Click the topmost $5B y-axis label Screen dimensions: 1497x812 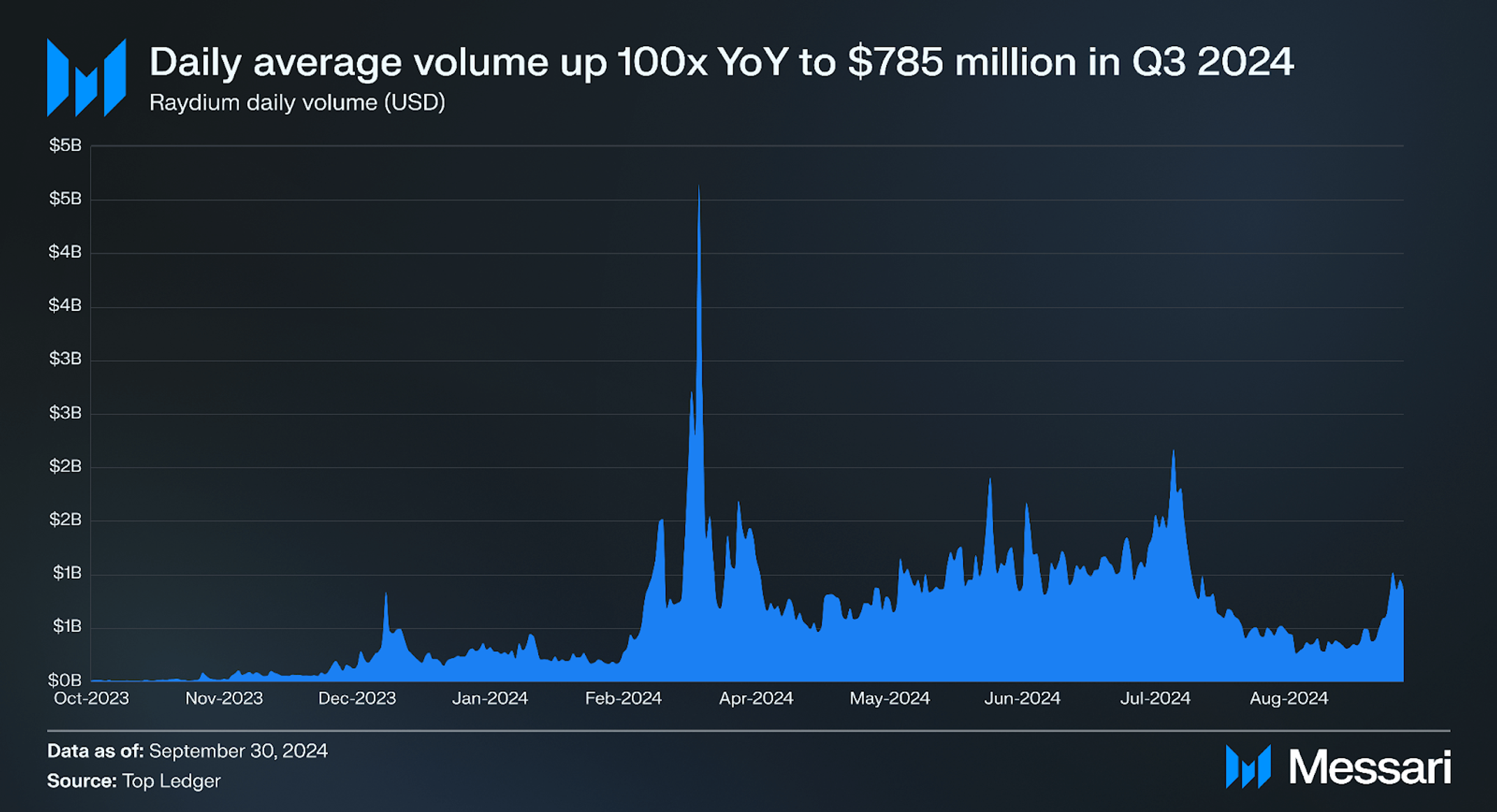point(65,145)
